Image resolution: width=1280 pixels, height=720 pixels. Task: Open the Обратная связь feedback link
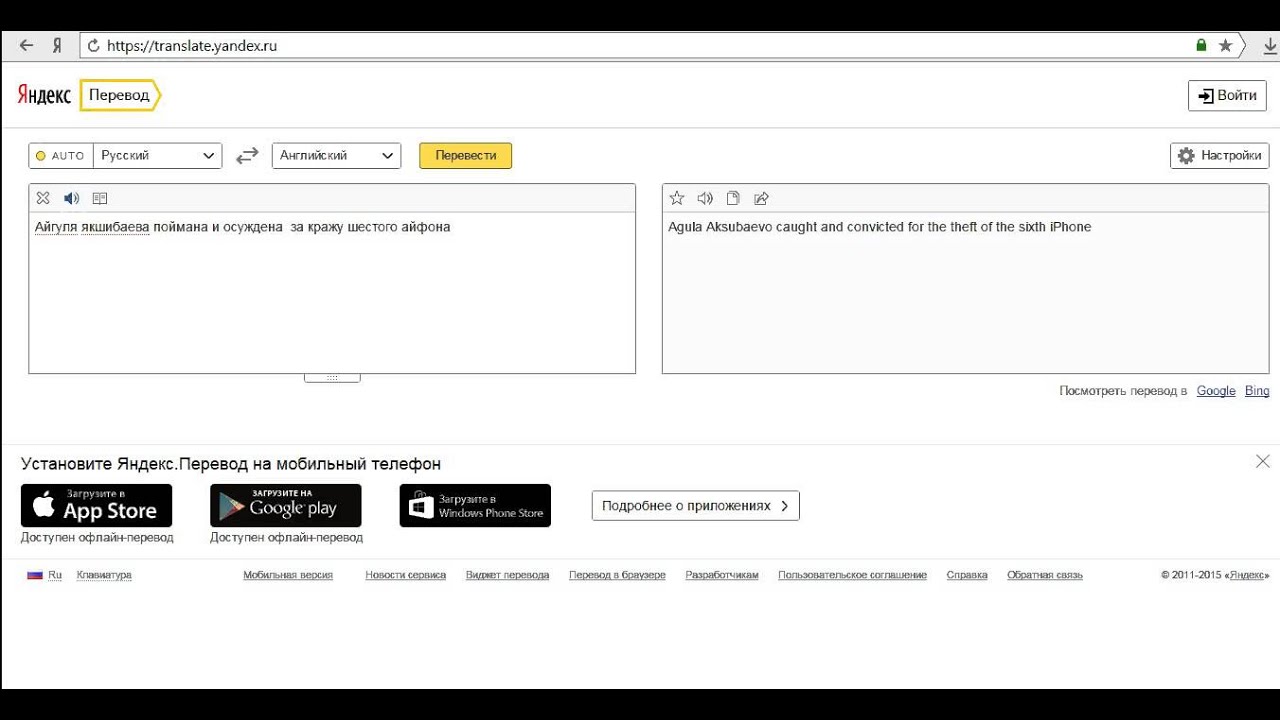coord(1045,575)
